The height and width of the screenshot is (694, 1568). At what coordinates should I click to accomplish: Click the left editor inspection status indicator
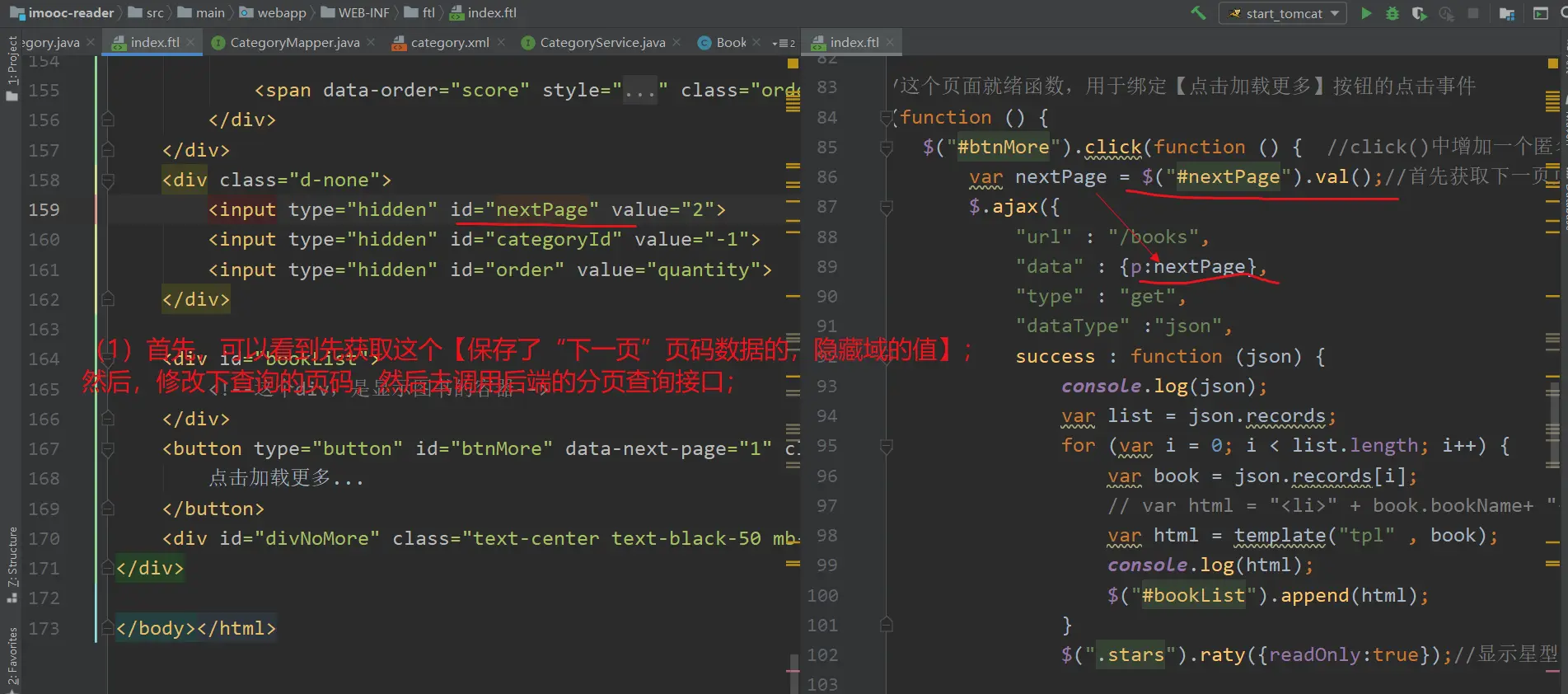[793, 63]
